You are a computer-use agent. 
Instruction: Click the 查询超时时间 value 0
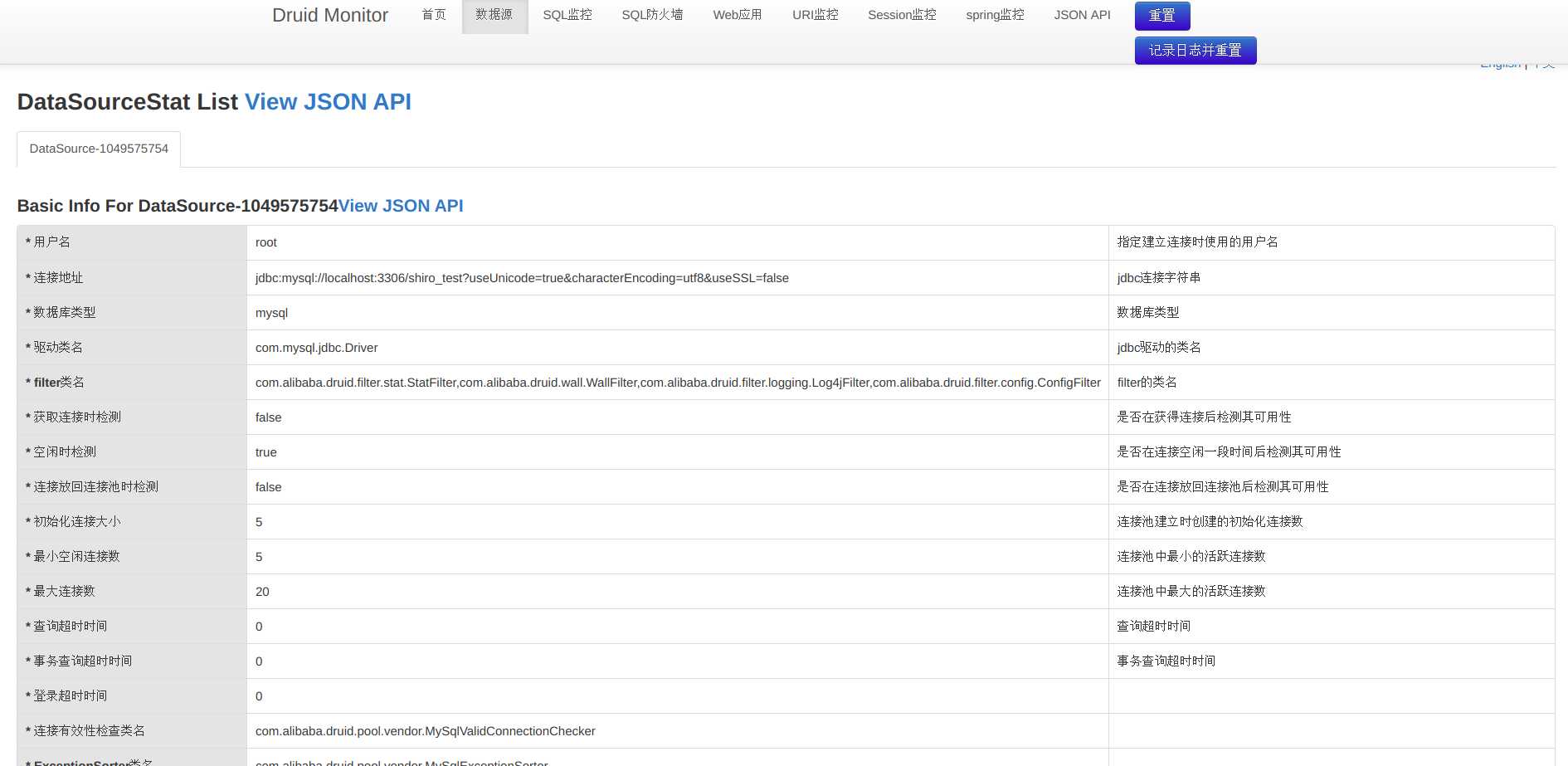point(259,627)
